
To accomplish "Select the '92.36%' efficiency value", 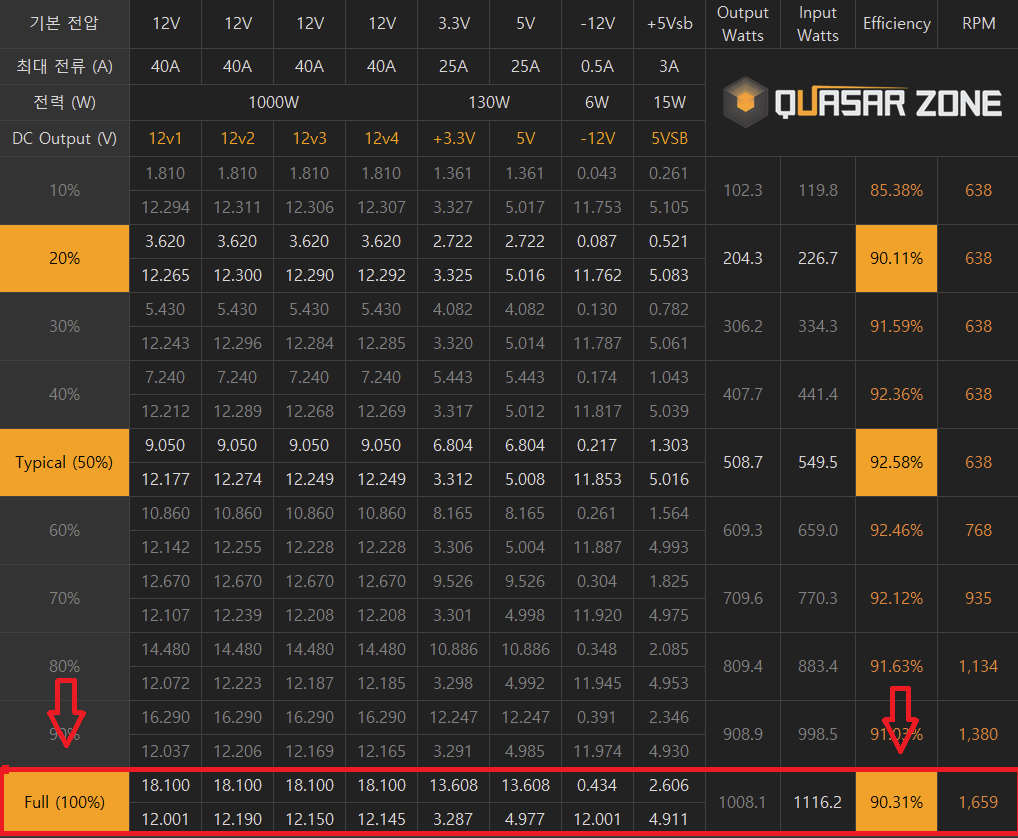I will (x=897, y=394).
